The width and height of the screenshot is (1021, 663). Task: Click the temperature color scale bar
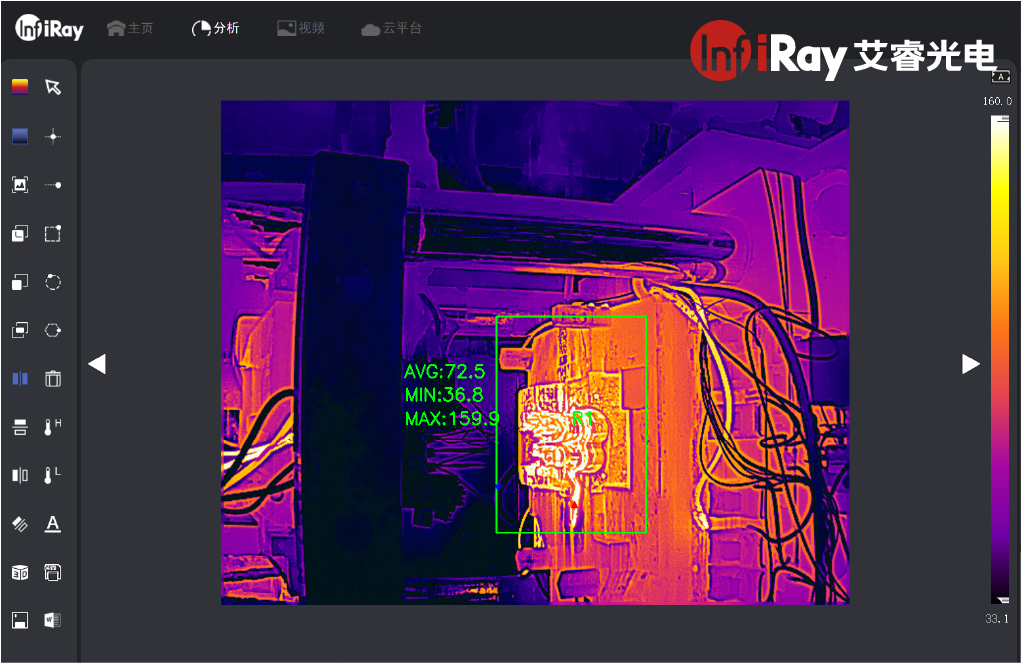(x=999, y=360)
